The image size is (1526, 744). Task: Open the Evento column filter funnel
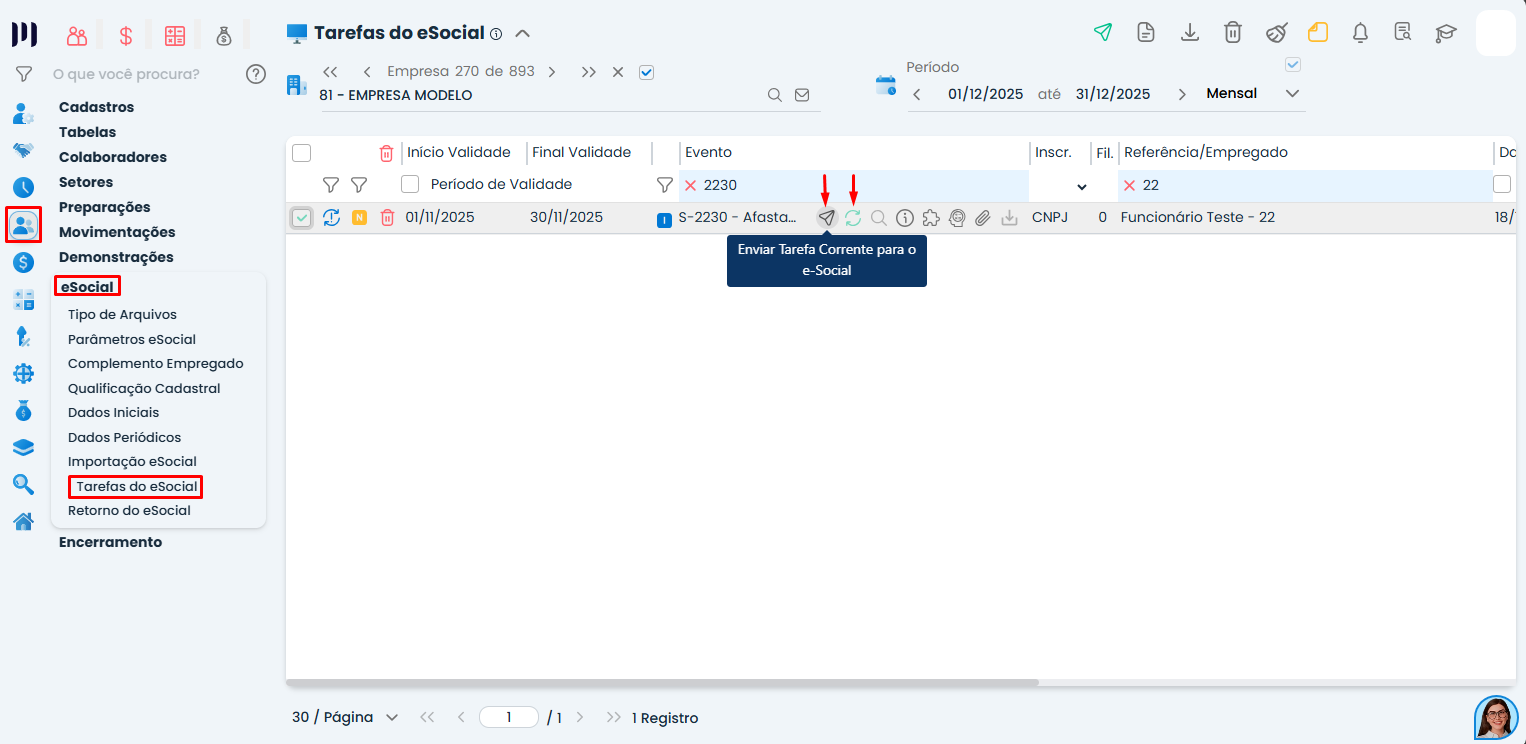[664, 184]
